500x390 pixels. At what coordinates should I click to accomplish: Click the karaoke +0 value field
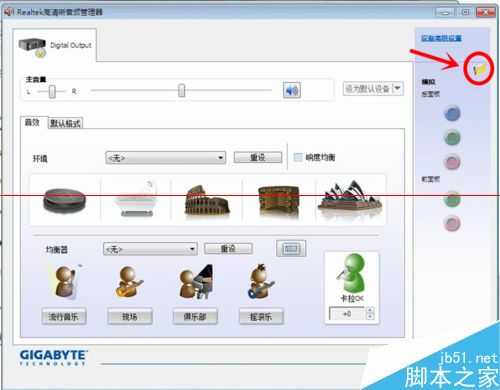(347, 314)
